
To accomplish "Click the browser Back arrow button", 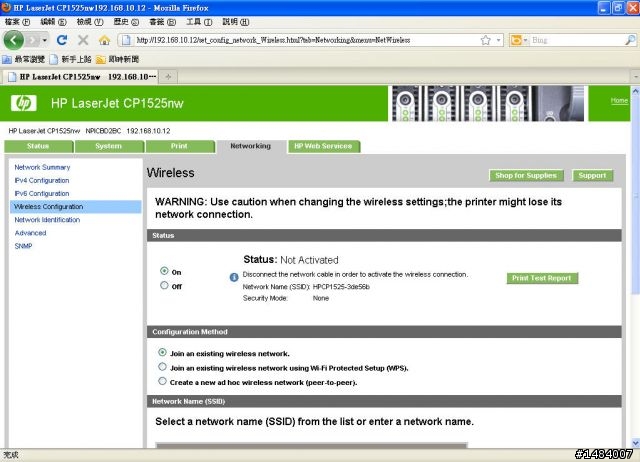I will pyautogui.click(x=13, y=40).
